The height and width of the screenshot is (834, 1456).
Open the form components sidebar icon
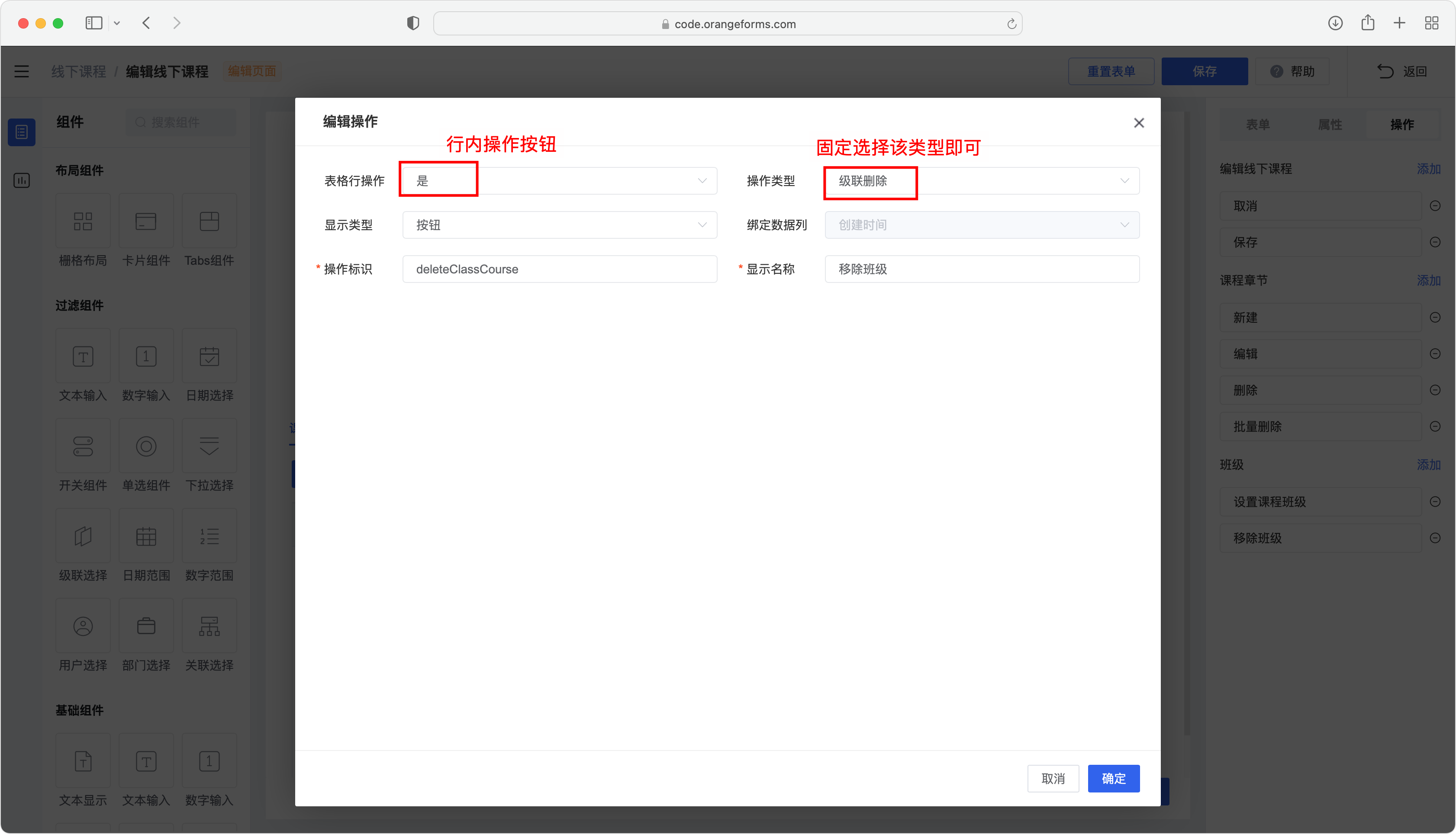pos(22,132)
